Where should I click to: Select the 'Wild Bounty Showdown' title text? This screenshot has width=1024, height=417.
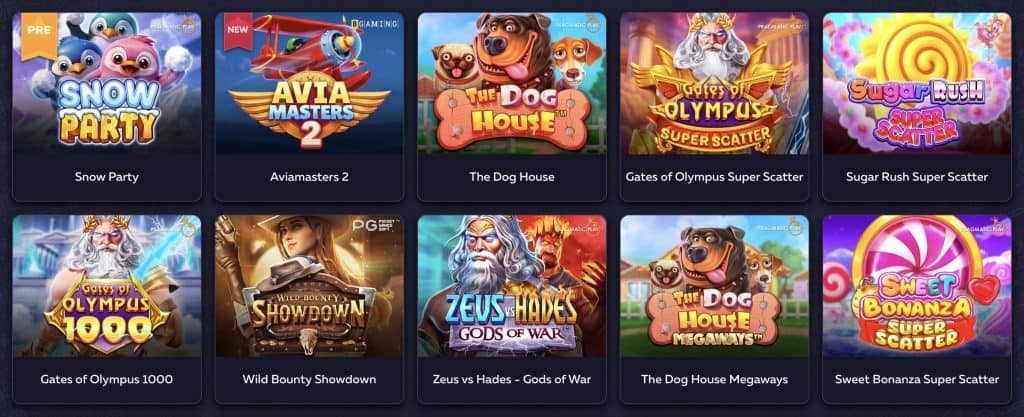pyautogui.click(x=309, y=379)
